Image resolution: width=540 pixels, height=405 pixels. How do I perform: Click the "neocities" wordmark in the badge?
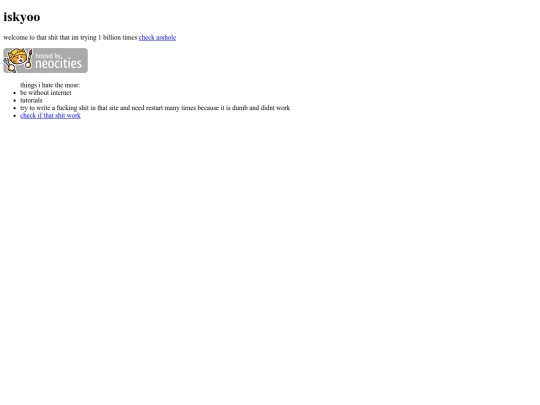click(x=59, y=63)
